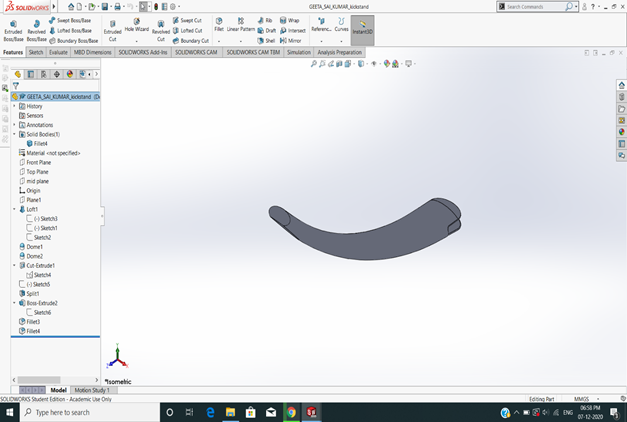Select the Rib tool
Screen dimensions: 627x422
click(x=265, y=20)
